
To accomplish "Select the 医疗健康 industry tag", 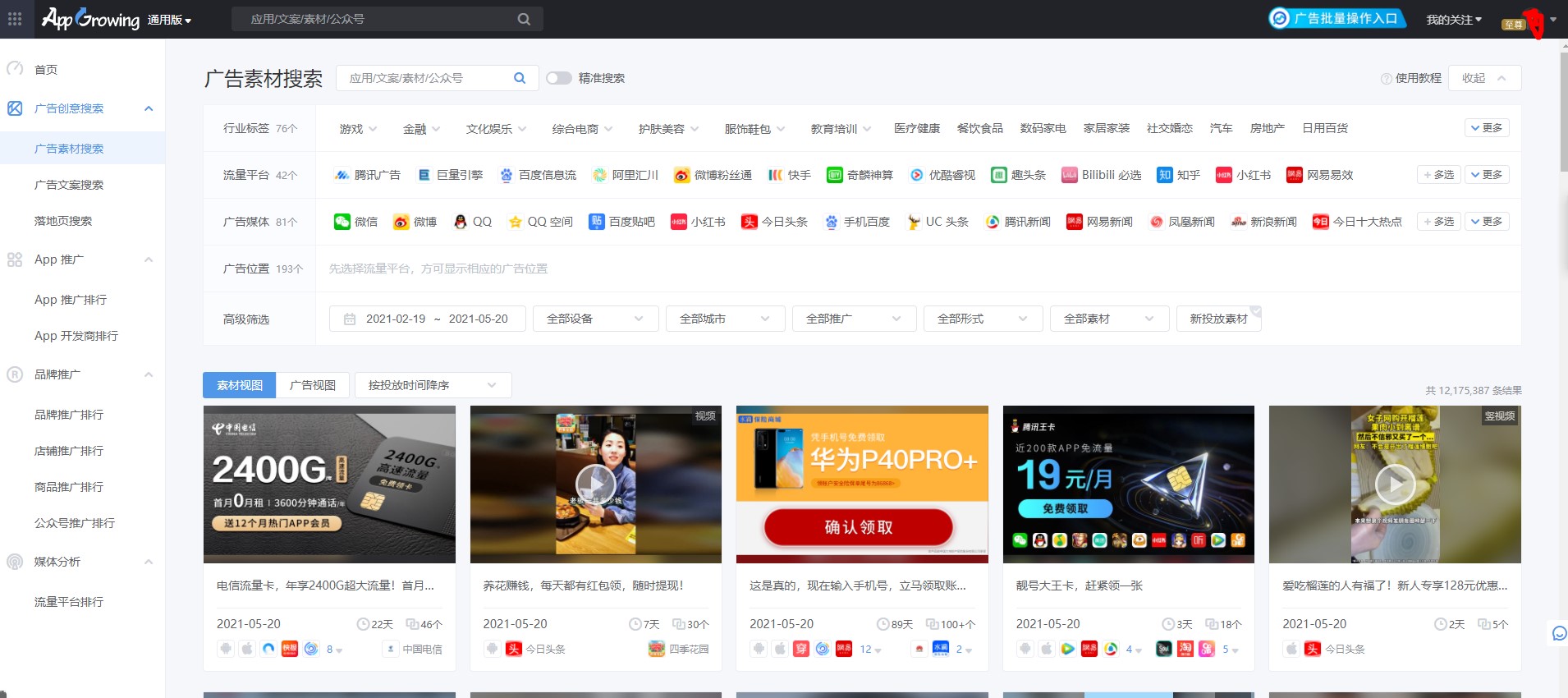I will click(917, 128).
